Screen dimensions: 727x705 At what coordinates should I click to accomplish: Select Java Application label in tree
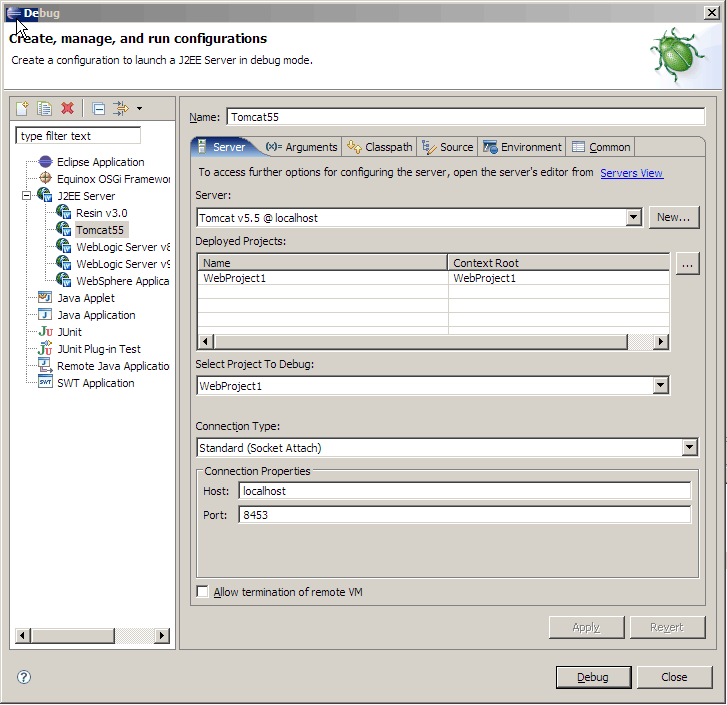pos(96,315)
